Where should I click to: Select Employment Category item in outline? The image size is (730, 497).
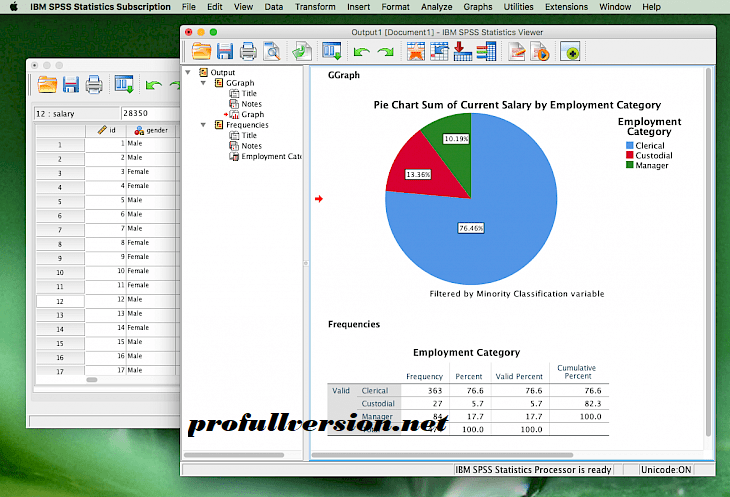[x=271, y=156]
